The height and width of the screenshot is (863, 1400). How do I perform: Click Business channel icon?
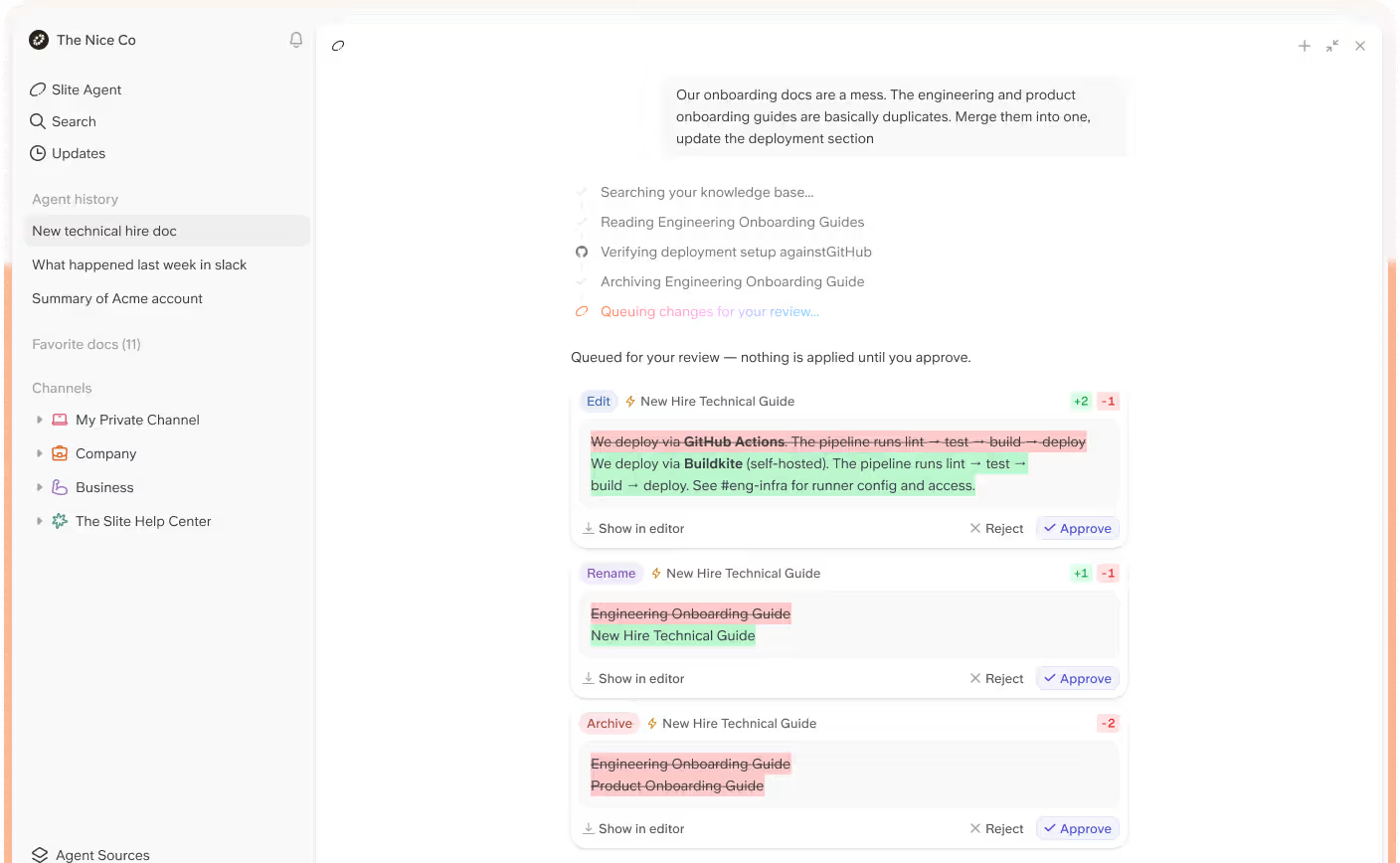click(x=60, y=487)
